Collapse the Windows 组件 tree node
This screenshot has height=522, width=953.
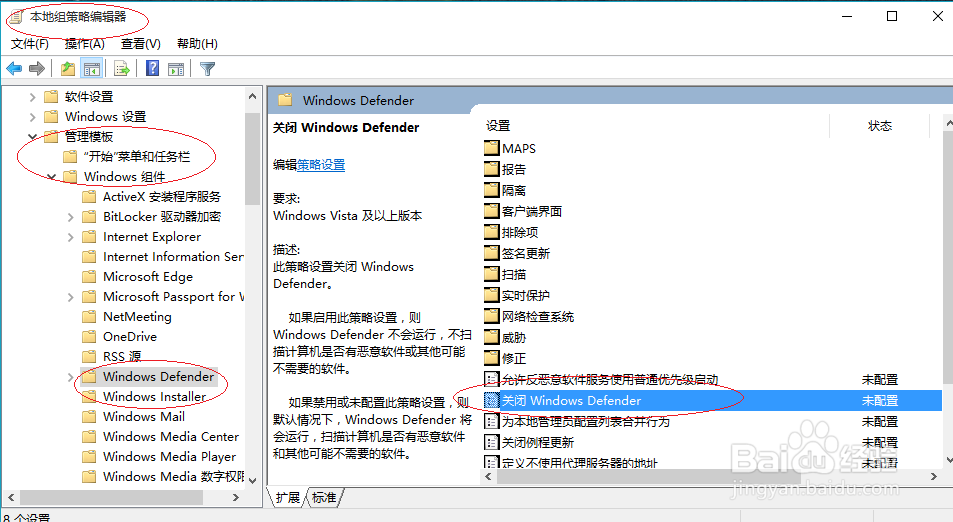[x=52, y=177]
